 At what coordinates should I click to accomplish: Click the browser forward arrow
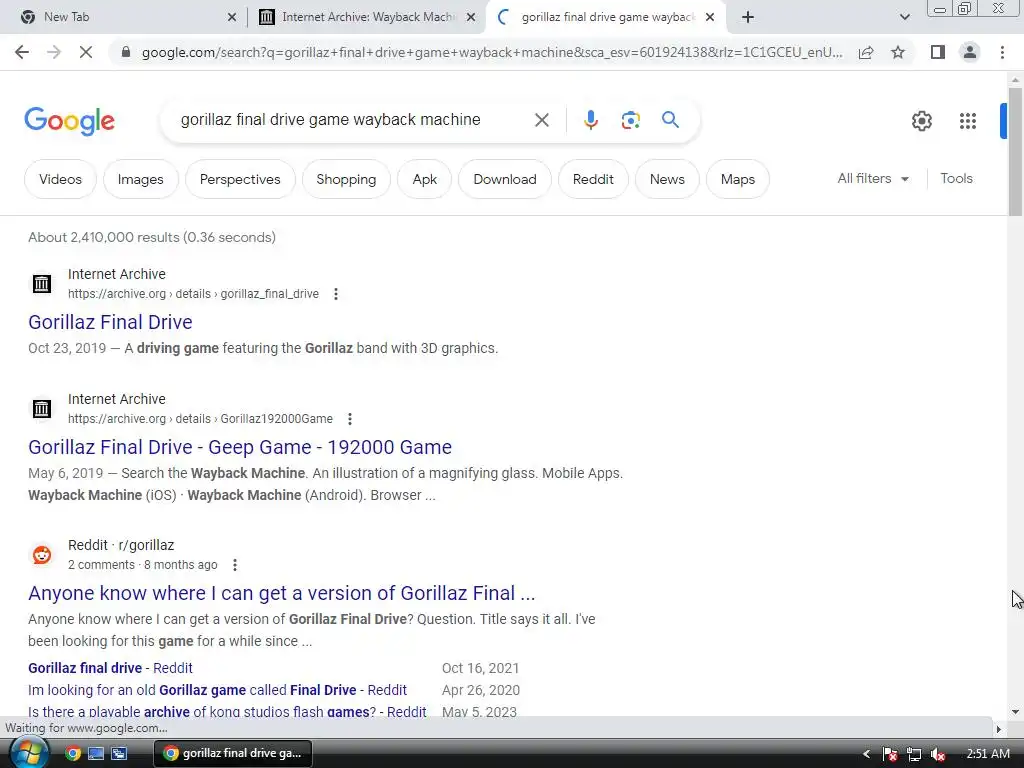pyautogui.click(x=54, y=52)
